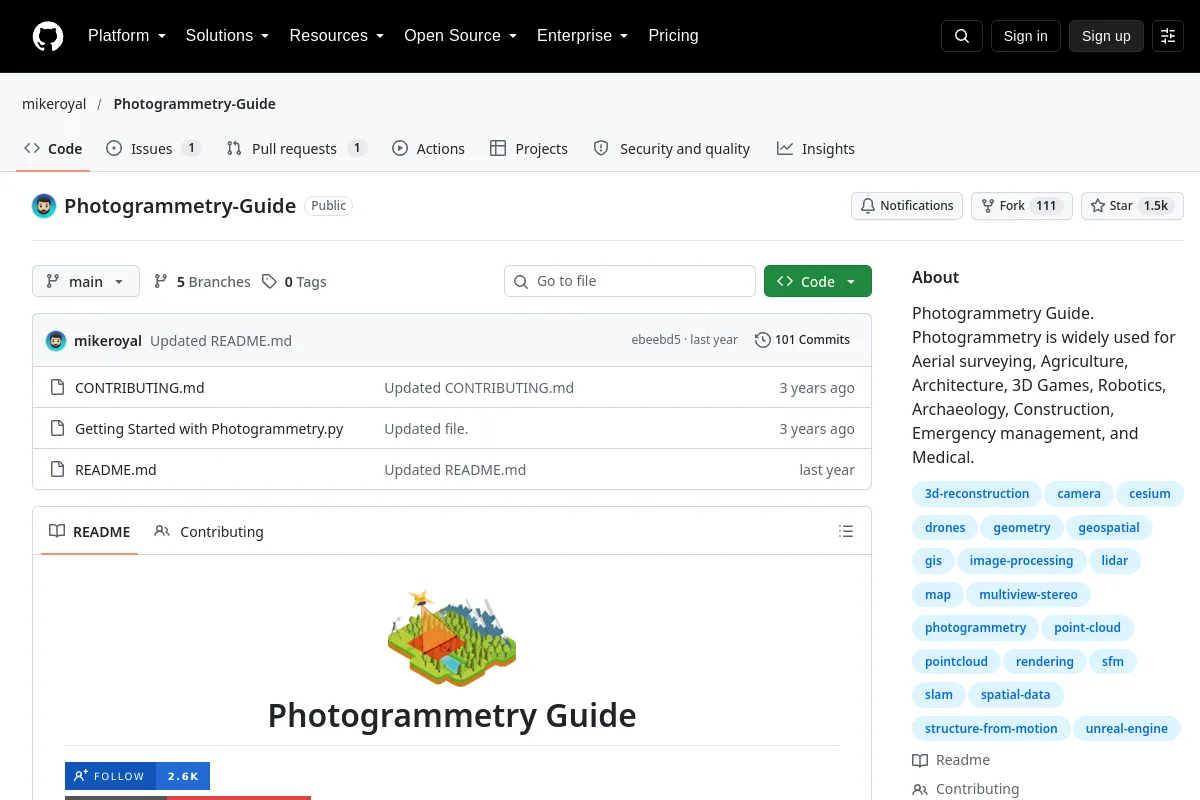1200x800 pixels.
Task: Click the structure-from-motion topic tag
Action: point(991,729)
